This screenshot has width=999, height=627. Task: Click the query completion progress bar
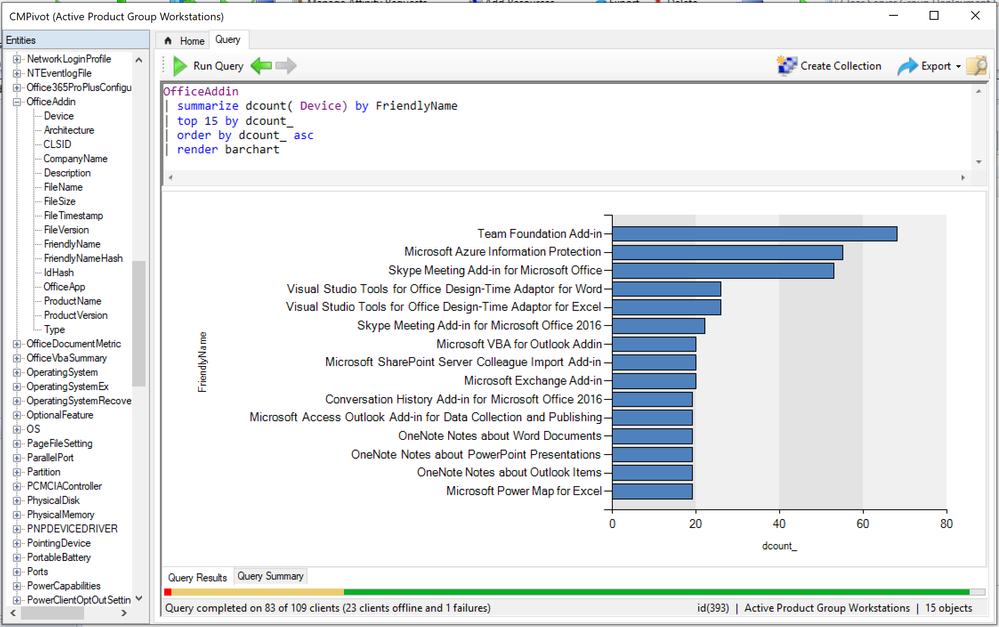pos(574,592)
